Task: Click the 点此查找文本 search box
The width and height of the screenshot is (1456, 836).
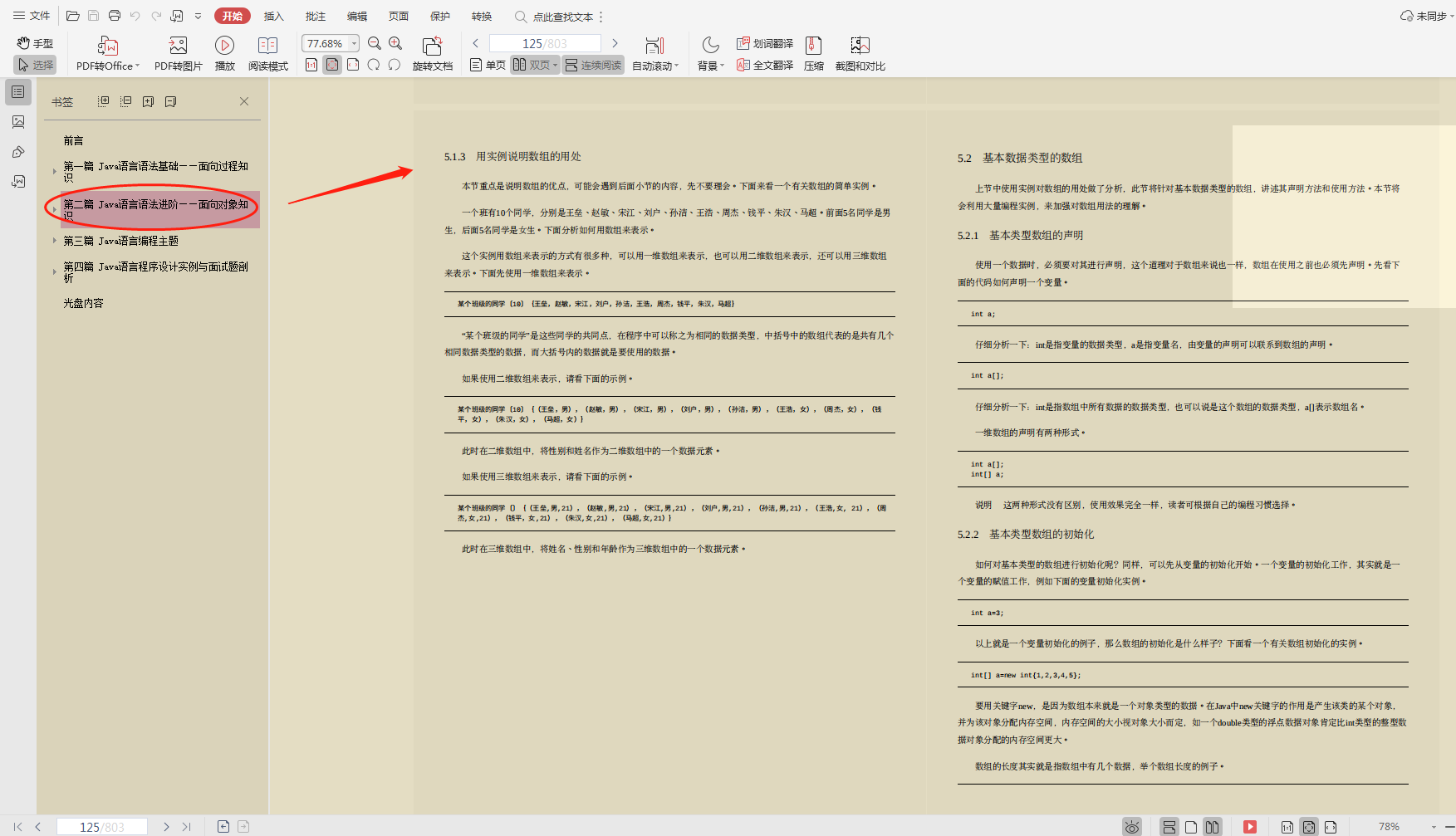Action: pyautogui.click(x=554, y=17)
